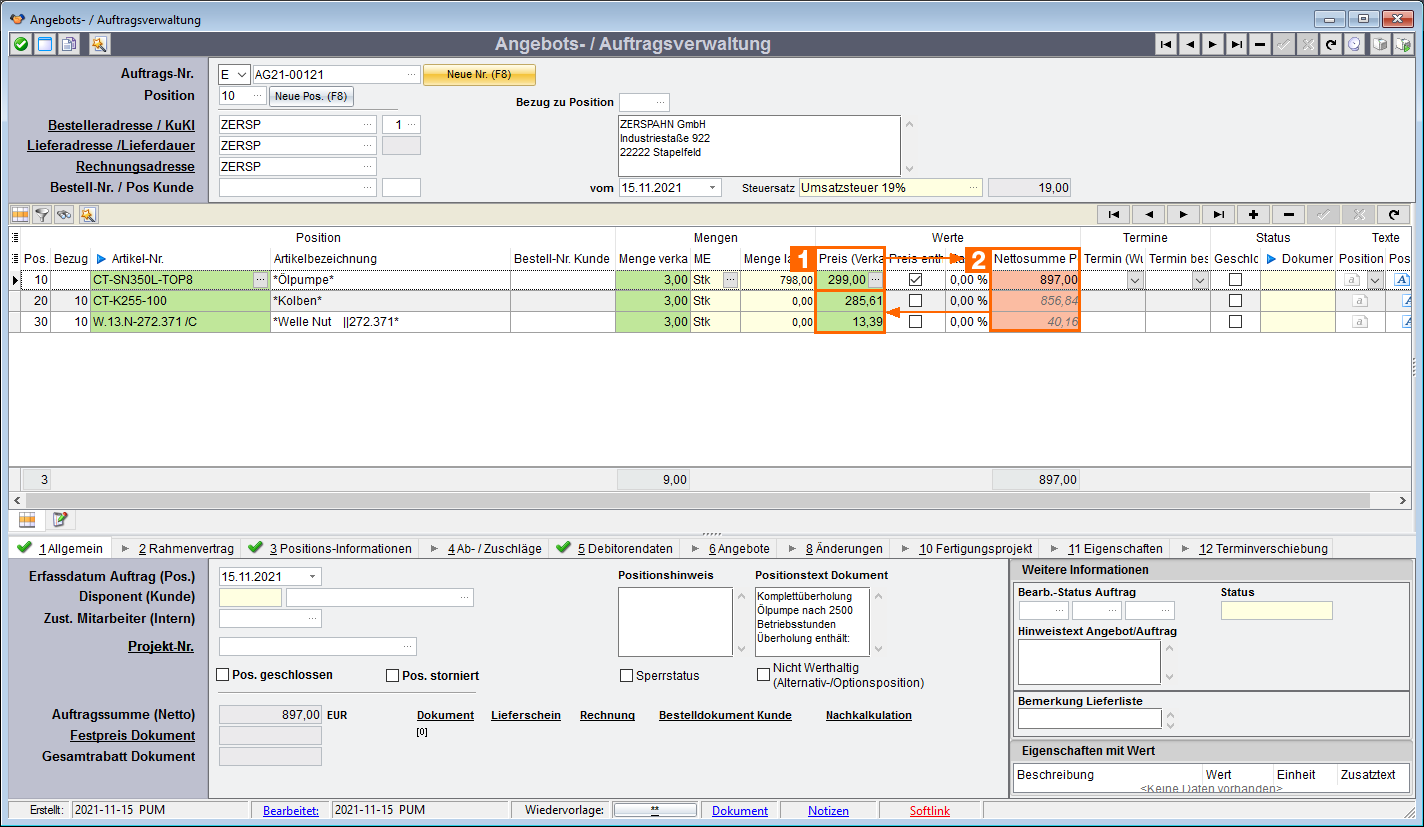Image resolution: width=1424 pixels, height=827 pixels.
Task: Open the 'Notizen' link in status bar
Action: pos(828,811)
